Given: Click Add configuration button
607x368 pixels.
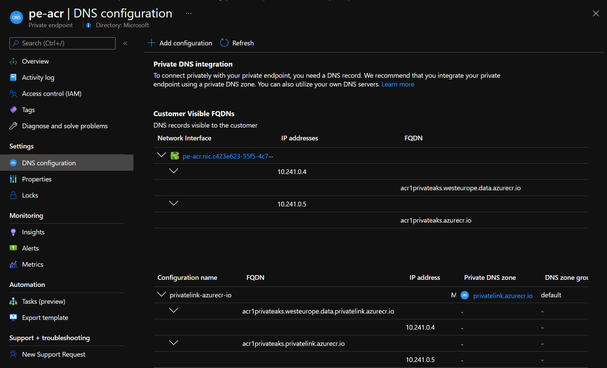Looking at the screenshot, I should coord(180,43).
